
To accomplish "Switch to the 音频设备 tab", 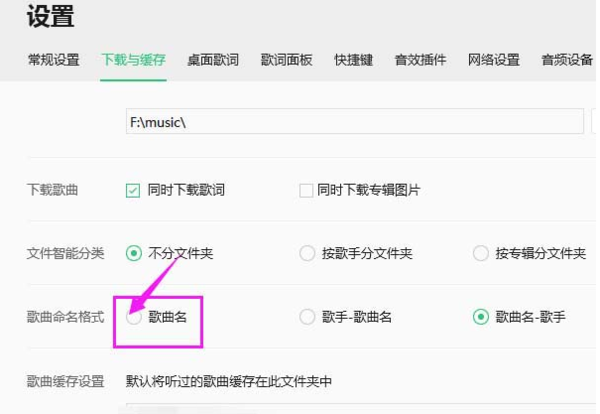I will (x=567, y=60).
